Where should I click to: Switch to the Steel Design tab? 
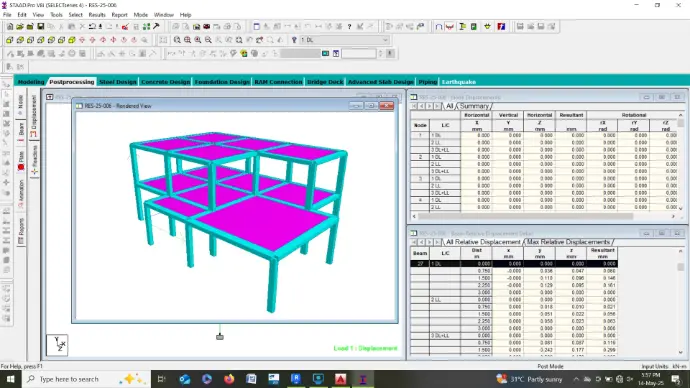(x=117, y=82)
